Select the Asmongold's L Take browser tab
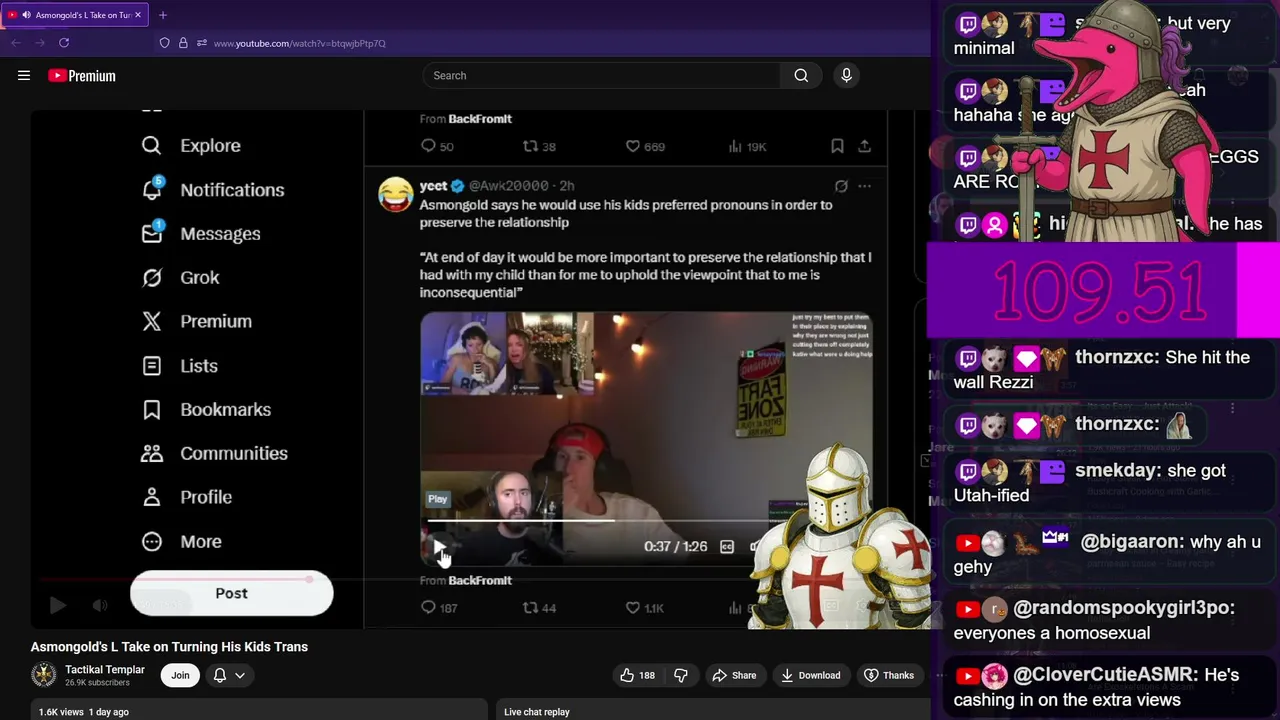Screen dimensions: 1280x720 [75, 15]
